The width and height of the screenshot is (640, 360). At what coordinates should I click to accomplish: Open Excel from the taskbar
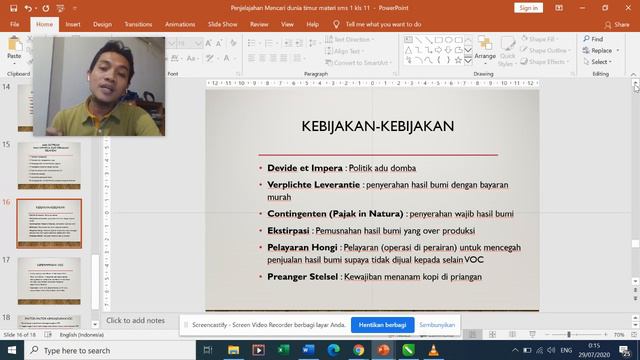[x=283, y=350]
